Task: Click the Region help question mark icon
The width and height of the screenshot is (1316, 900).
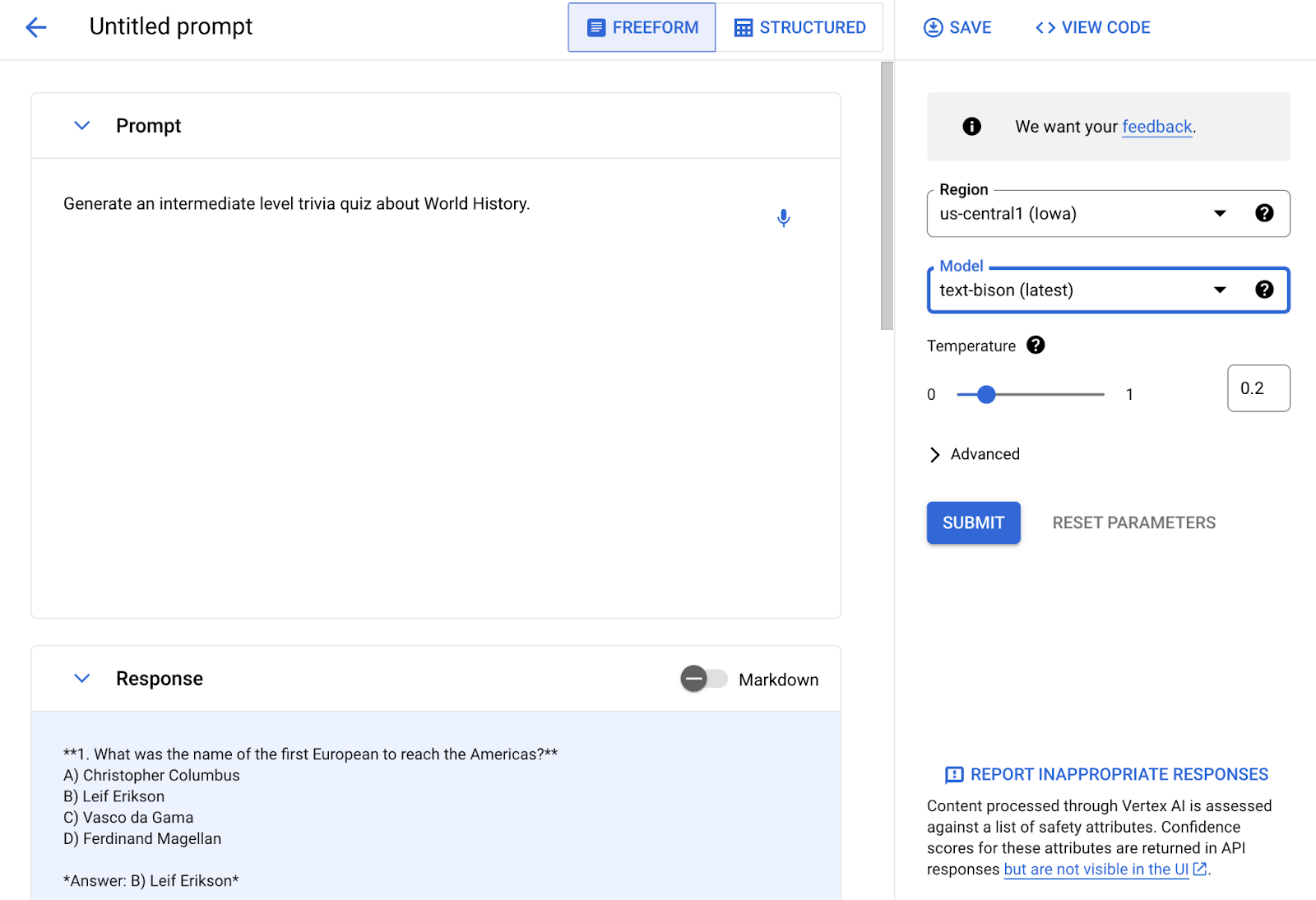Action: tap(1264, 214)
